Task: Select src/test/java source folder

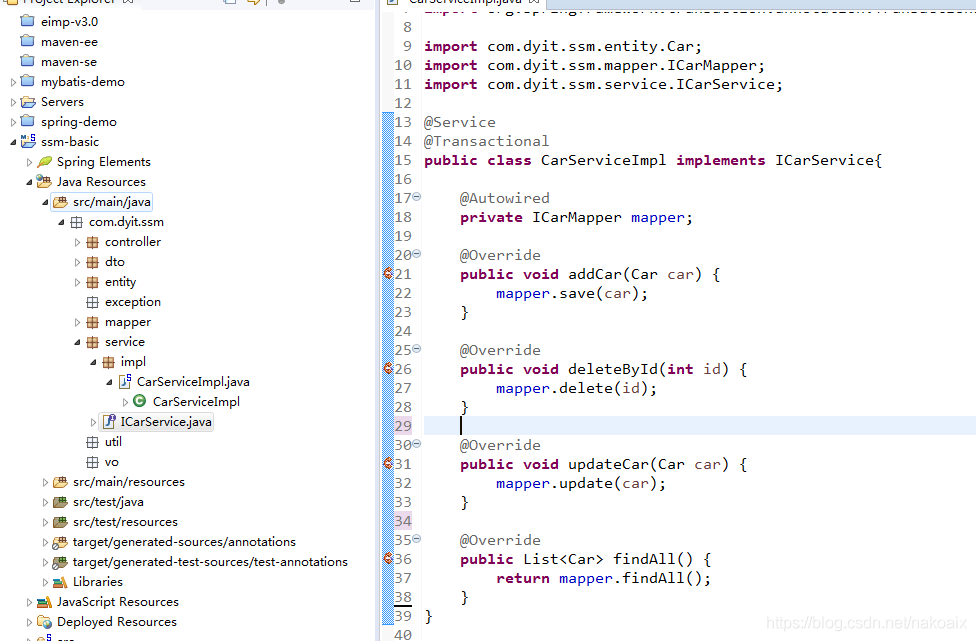Action: (108, 502)
